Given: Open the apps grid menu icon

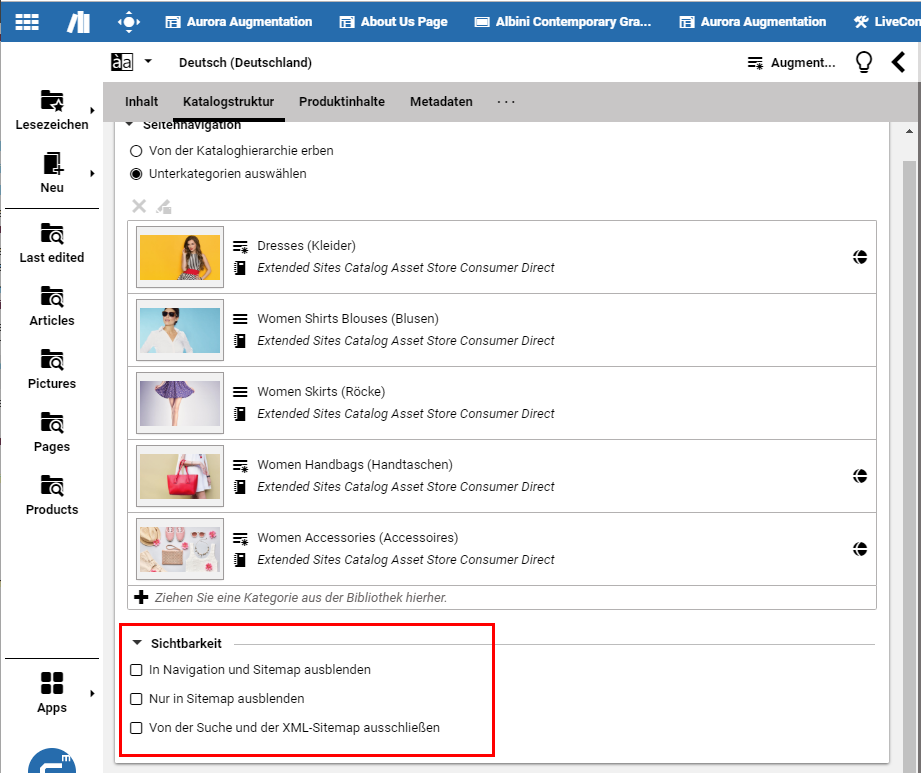Looking at the screenshot, I should click(28, 21).
